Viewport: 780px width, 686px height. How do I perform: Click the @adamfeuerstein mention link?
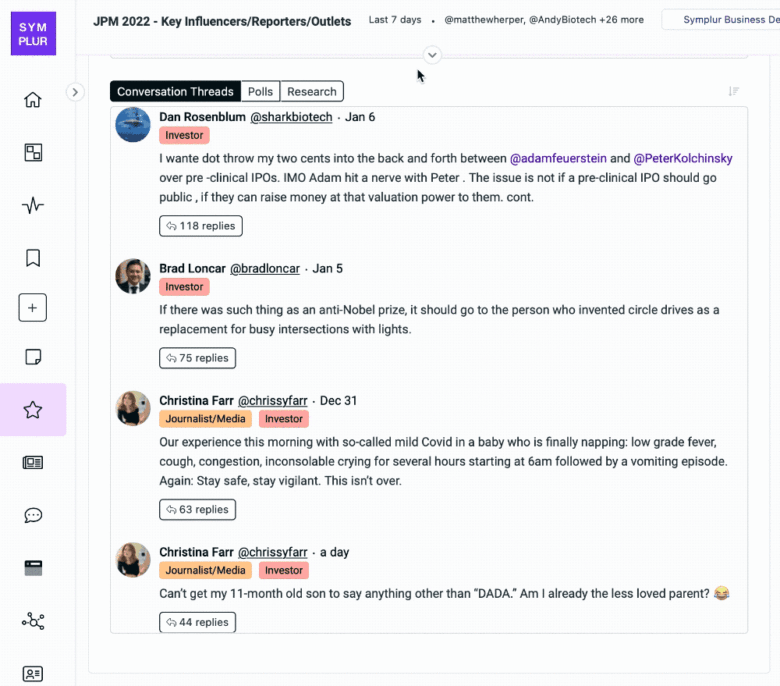[x=558, y=158]
